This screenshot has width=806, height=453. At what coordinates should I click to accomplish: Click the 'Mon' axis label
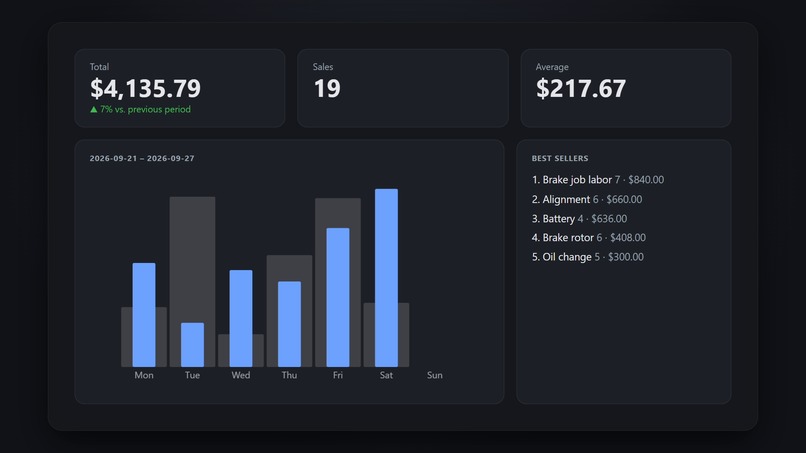tap(144, 375)
